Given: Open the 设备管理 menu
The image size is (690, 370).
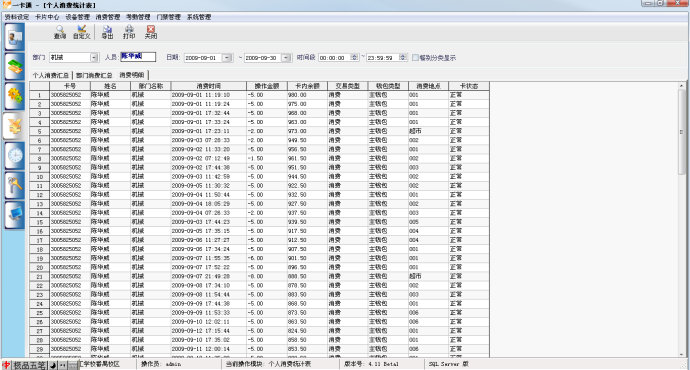Looking at the screenshot, I should click(x=77, y=17).
